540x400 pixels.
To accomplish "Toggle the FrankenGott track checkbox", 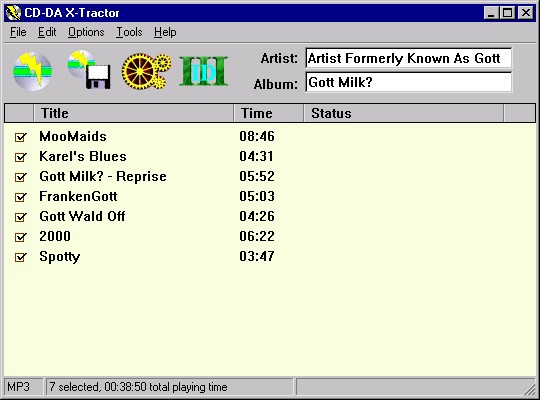I will click(20, 197).
